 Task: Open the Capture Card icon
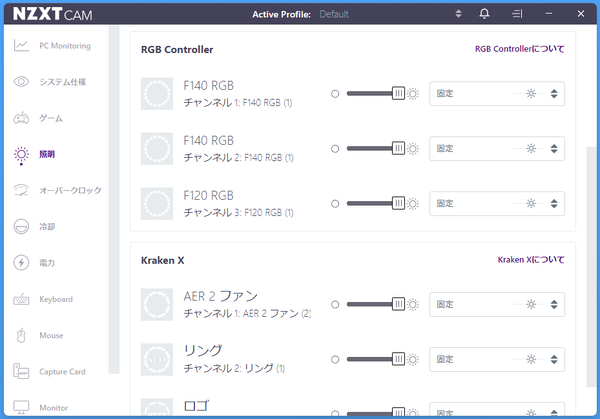(21, 371)
